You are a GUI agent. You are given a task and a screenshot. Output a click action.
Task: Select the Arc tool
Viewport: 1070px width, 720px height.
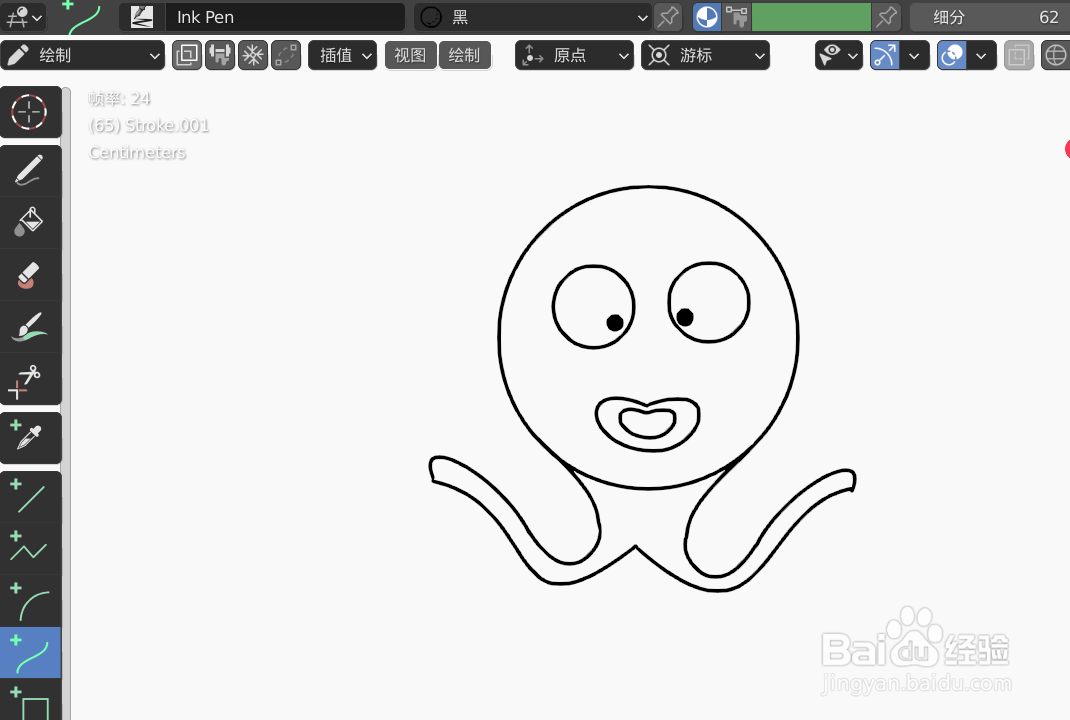[x=30, y=601]
